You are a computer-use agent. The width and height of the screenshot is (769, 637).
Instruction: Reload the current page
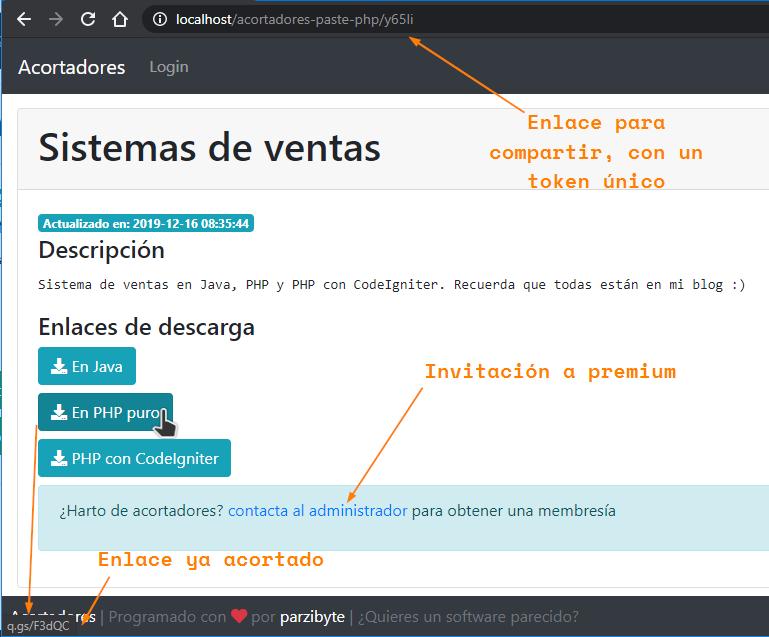pos(88,19)
